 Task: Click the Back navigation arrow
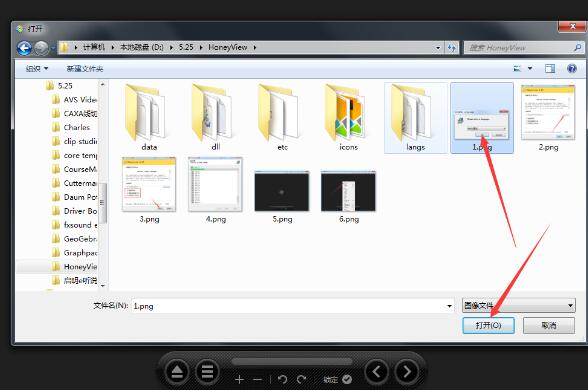point(24,48)
